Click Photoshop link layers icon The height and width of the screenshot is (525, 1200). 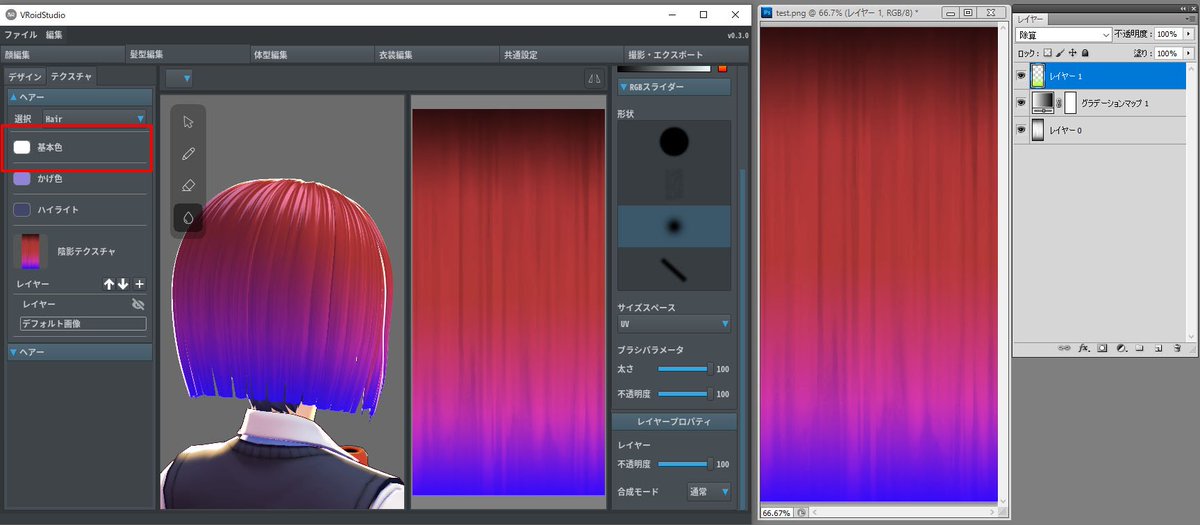pyautogui.click(x=1066, y=349)
